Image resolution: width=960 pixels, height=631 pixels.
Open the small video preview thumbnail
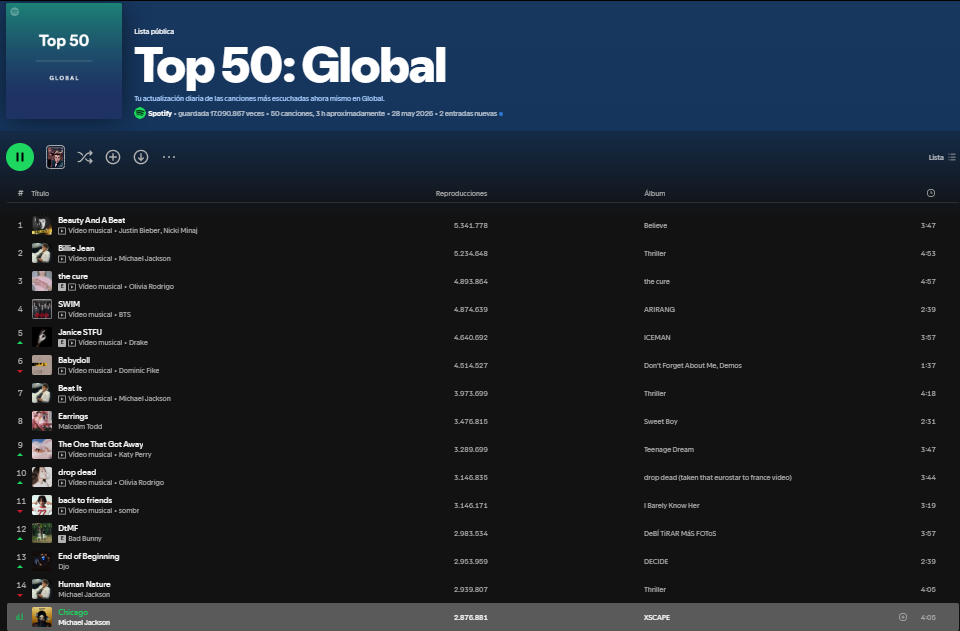pyautogui.click(x=56, y=157)
